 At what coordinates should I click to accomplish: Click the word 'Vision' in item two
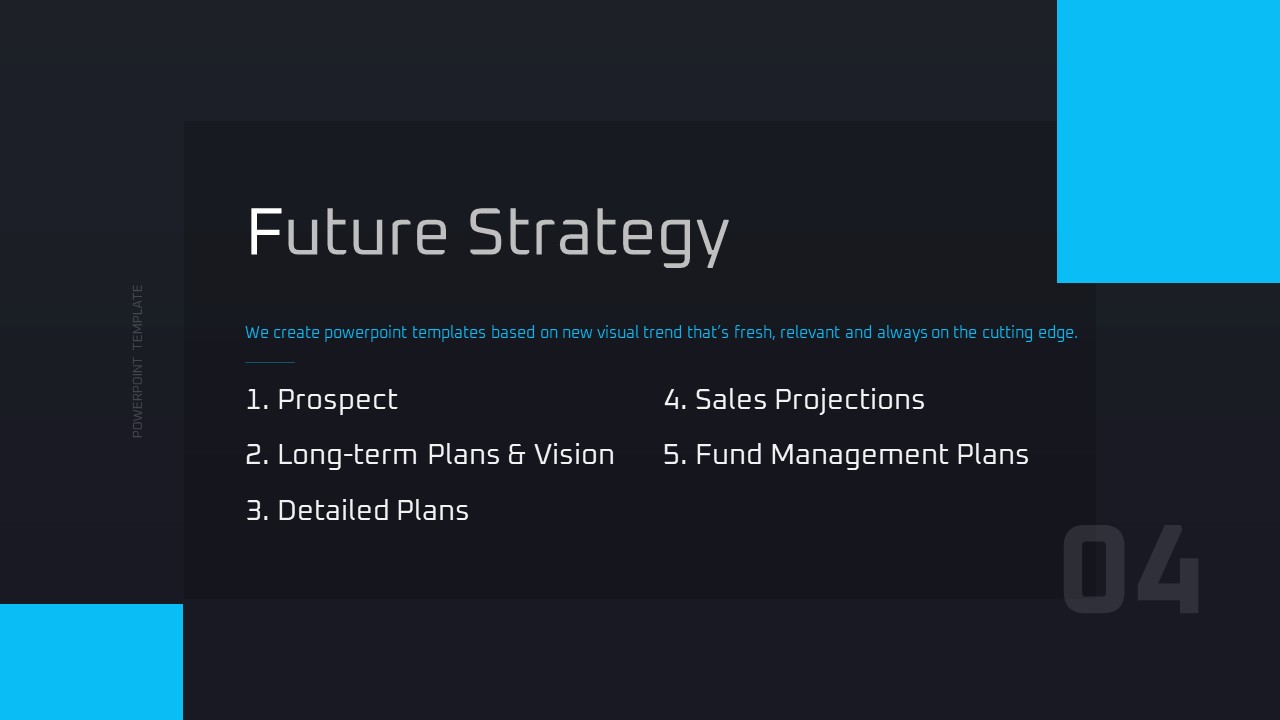coord(574,454)
